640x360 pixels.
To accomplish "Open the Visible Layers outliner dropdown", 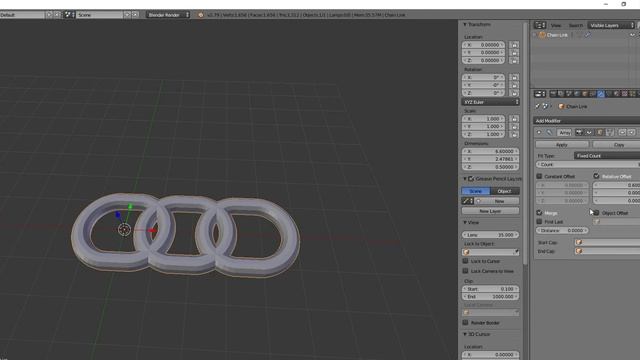I will pos(611,25).
